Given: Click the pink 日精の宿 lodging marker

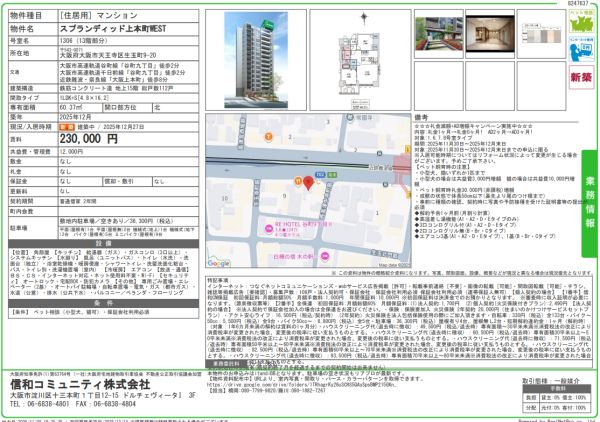Looking at the screenshot, I should tap(325, 256).
